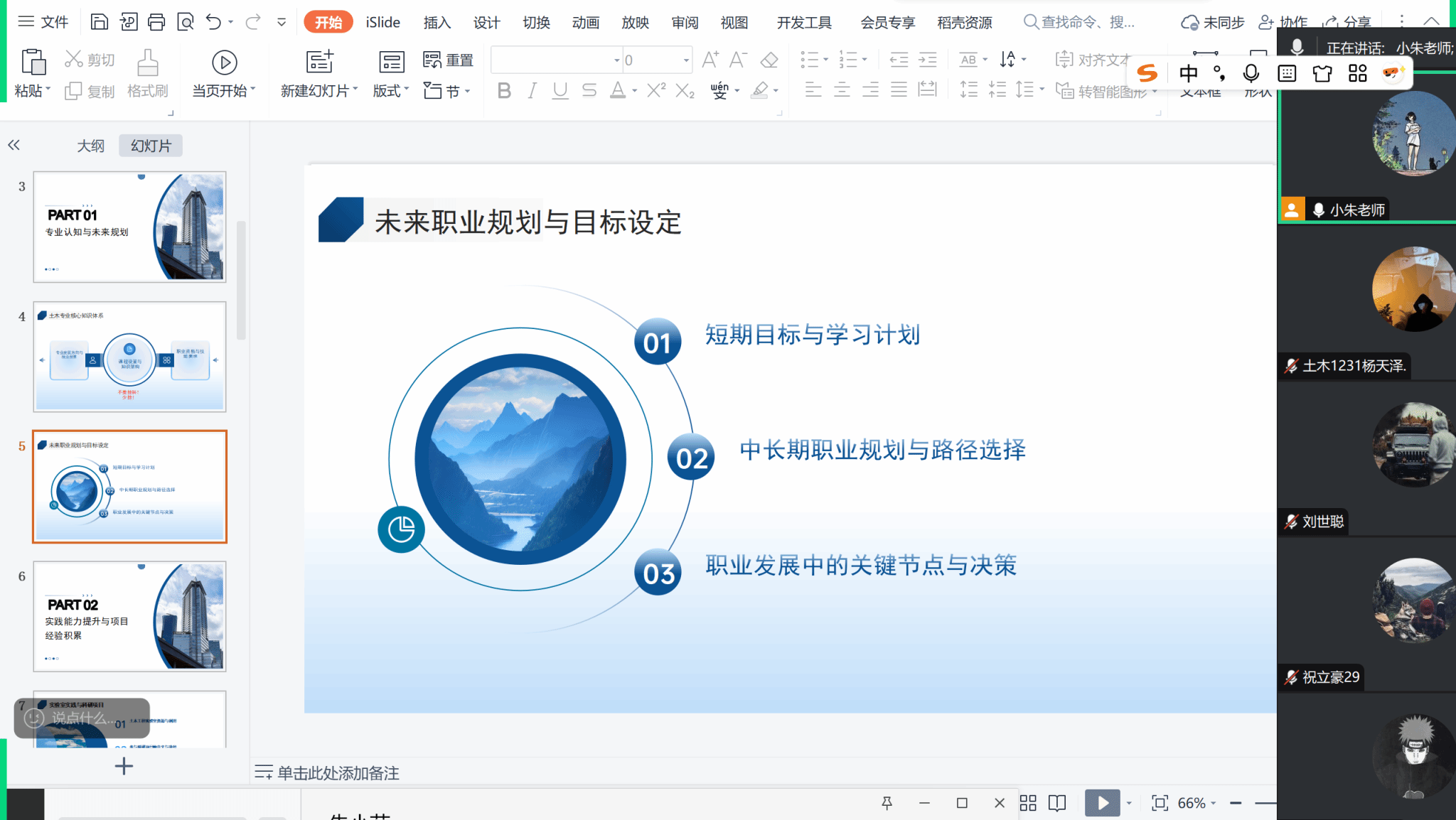This screenshot has width=1456, height=820.
Task: Toggle underline formatting
Action: (x=560, y=91)
